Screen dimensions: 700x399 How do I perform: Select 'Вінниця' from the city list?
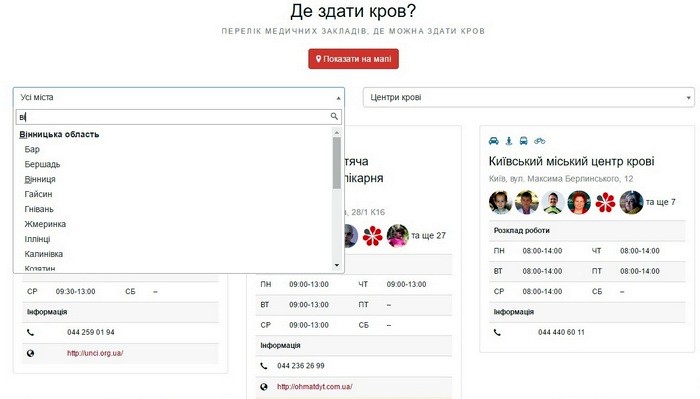[40, 179]
